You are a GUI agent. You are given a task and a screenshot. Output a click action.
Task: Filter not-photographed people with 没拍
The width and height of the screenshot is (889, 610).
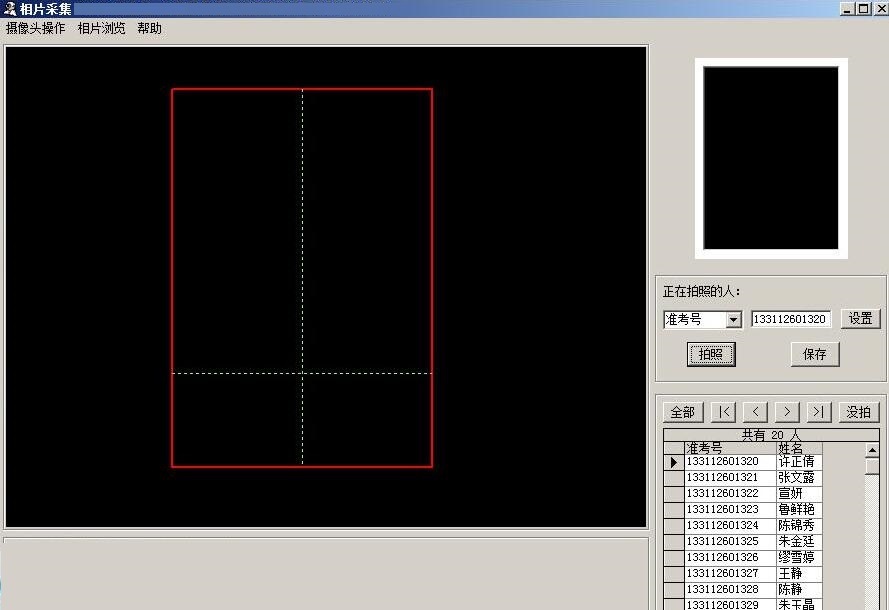click(858, 412)
